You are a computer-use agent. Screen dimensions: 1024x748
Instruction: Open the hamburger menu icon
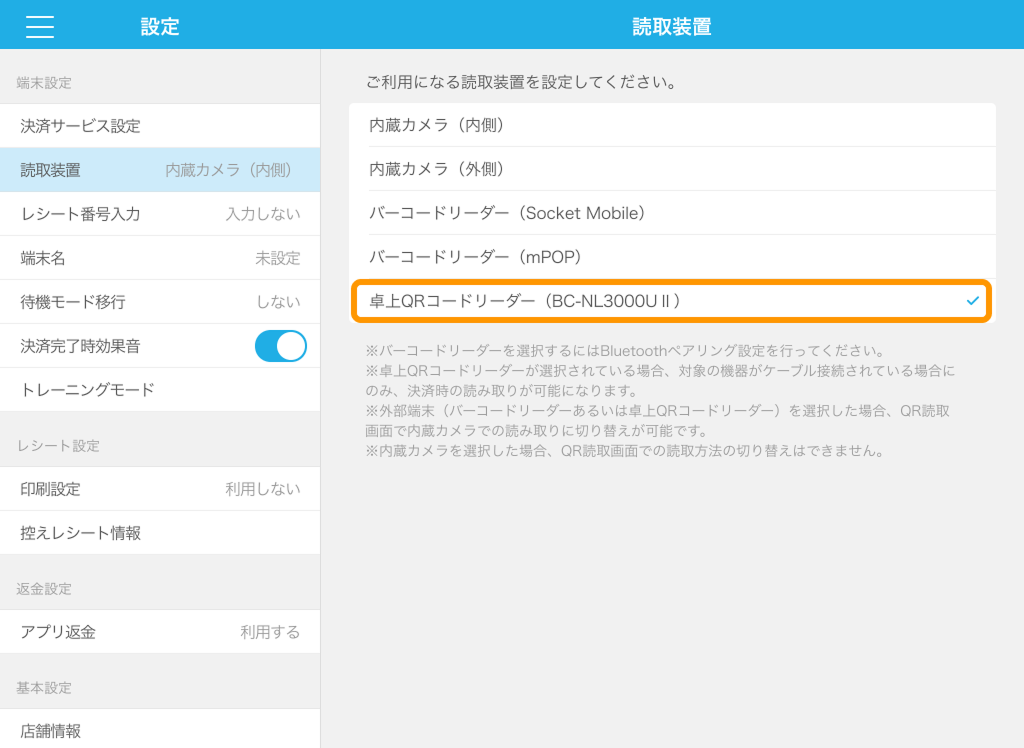[40, 27]
